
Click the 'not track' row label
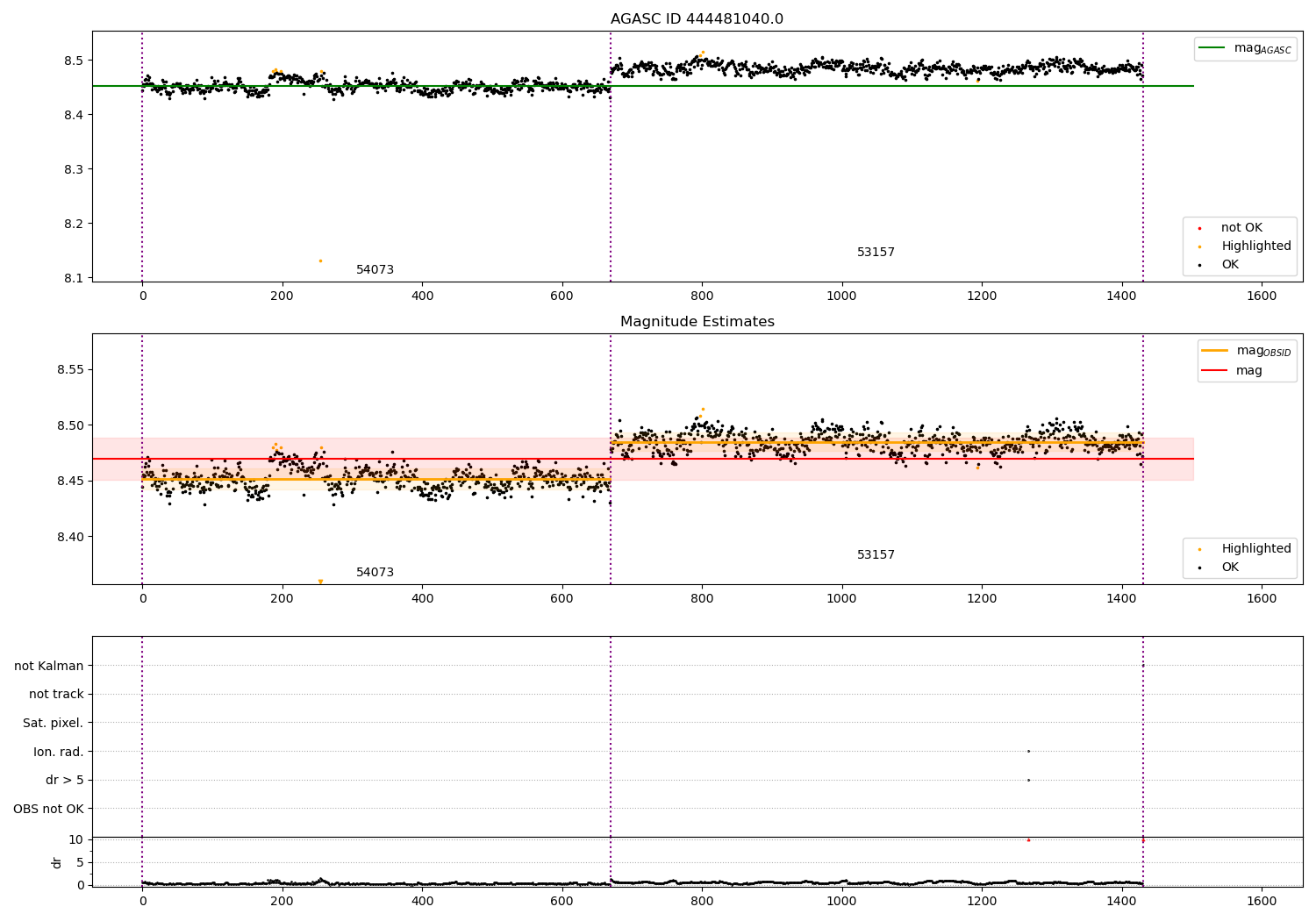[56, 695]
